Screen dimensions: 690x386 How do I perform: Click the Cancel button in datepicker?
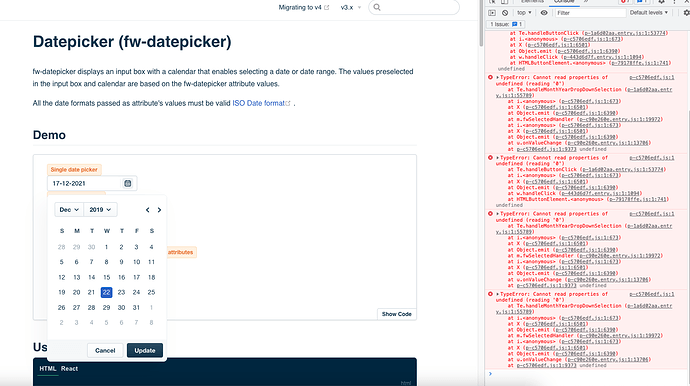(105, 350)
